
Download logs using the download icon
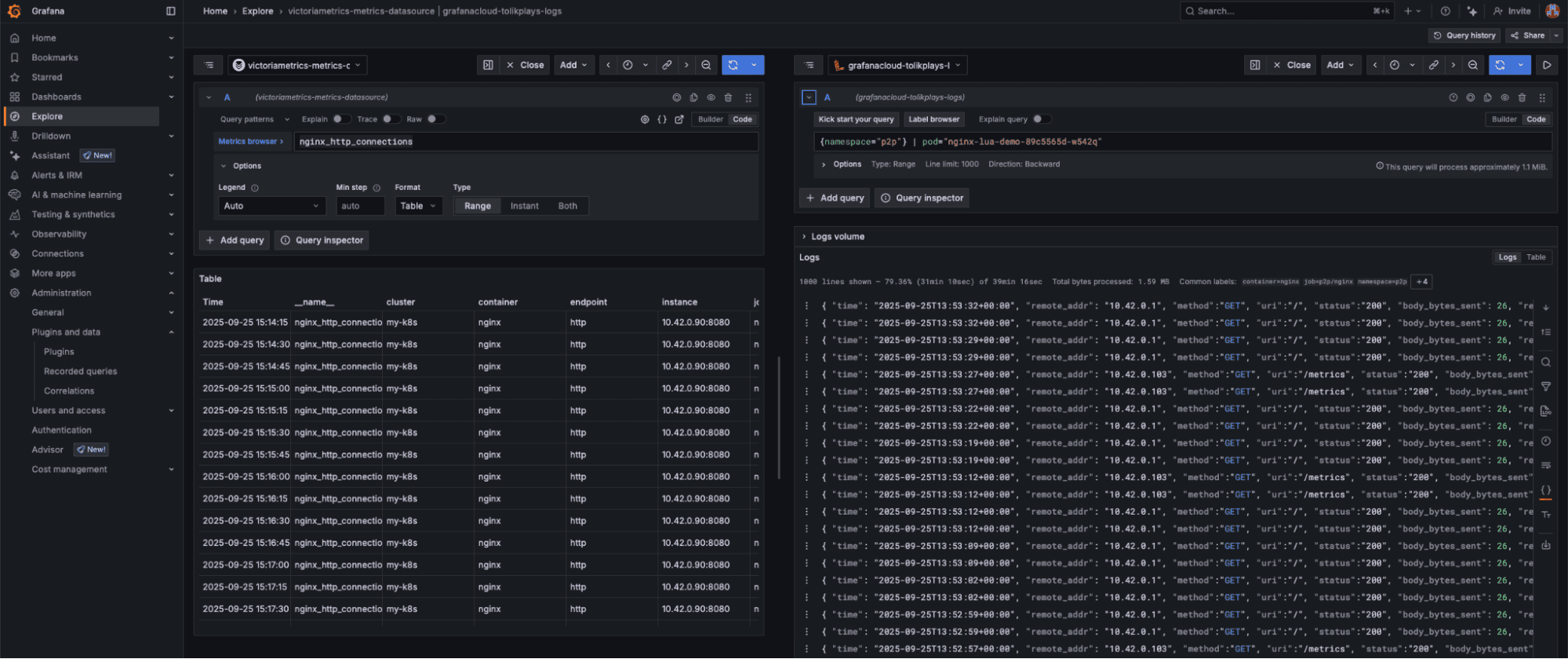[1545, 544]
